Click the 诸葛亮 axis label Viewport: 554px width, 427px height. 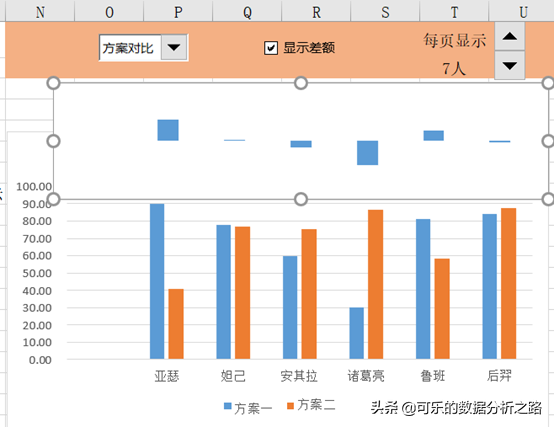(x=366, y=376)
